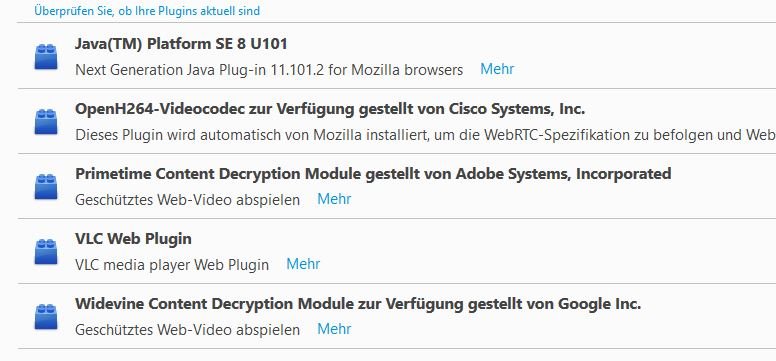Select the OpenH264-Videocodec Cisco Systems entry title
The width and height of the screenshot is (776, 361).
[330, 109]
